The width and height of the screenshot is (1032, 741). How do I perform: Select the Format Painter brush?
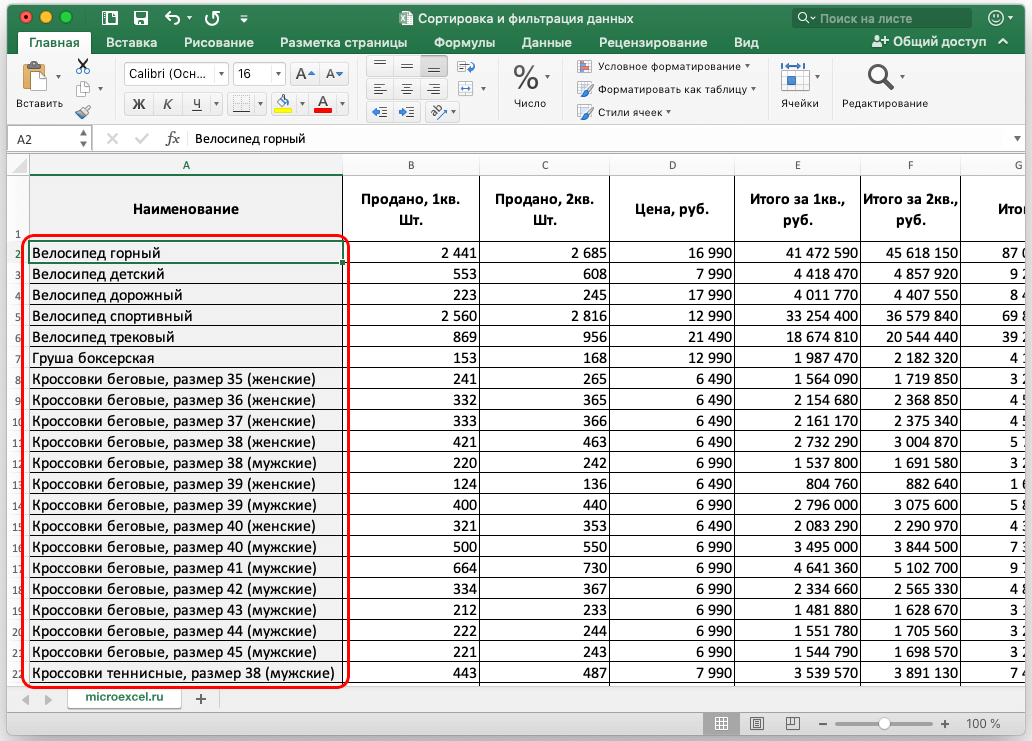click(83, 111)
